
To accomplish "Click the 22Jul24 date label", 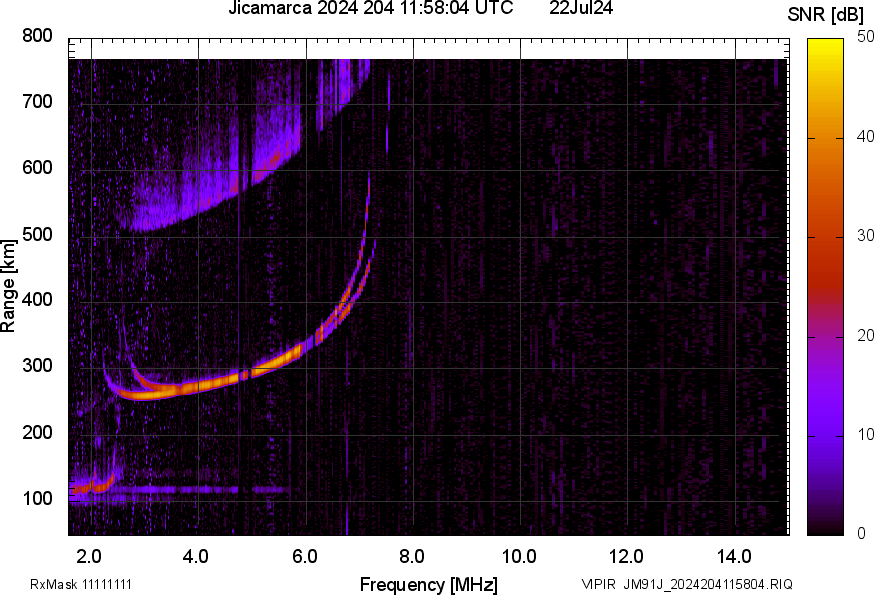I will 581,9.
